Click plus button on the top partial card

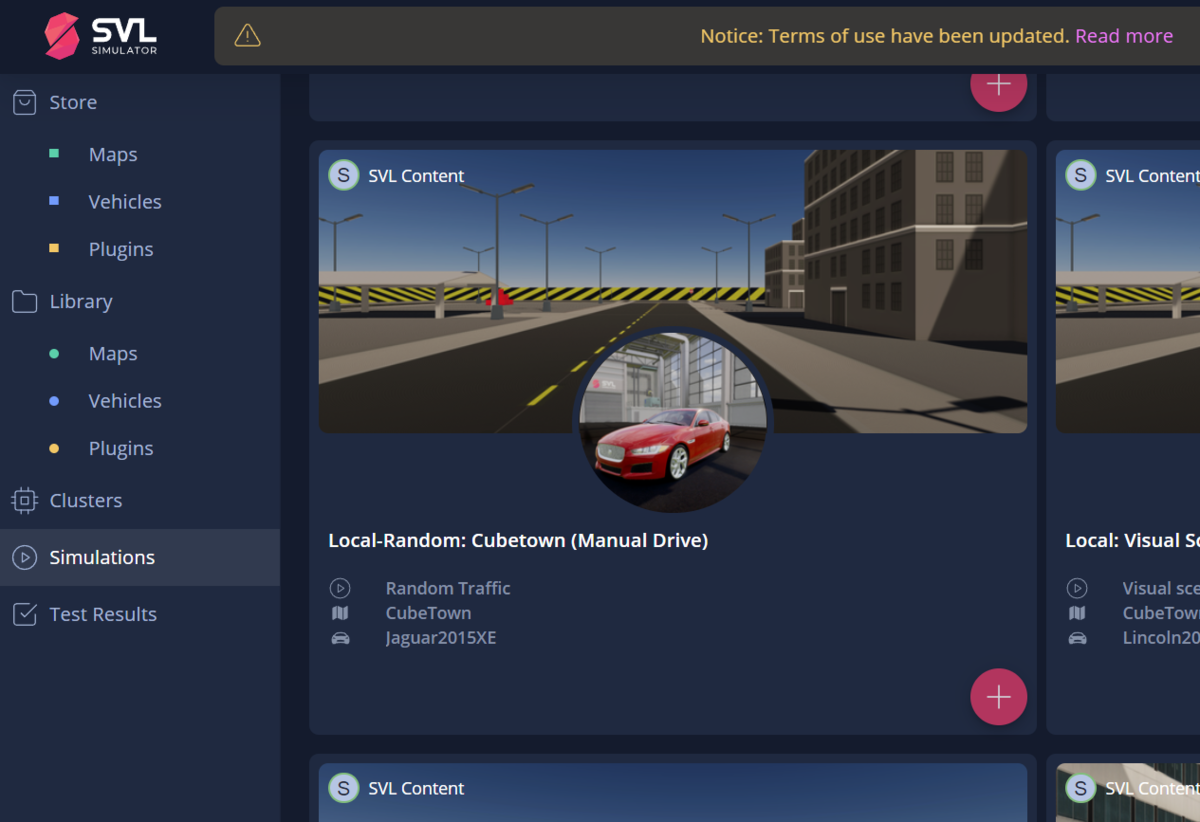coord(998,91)
